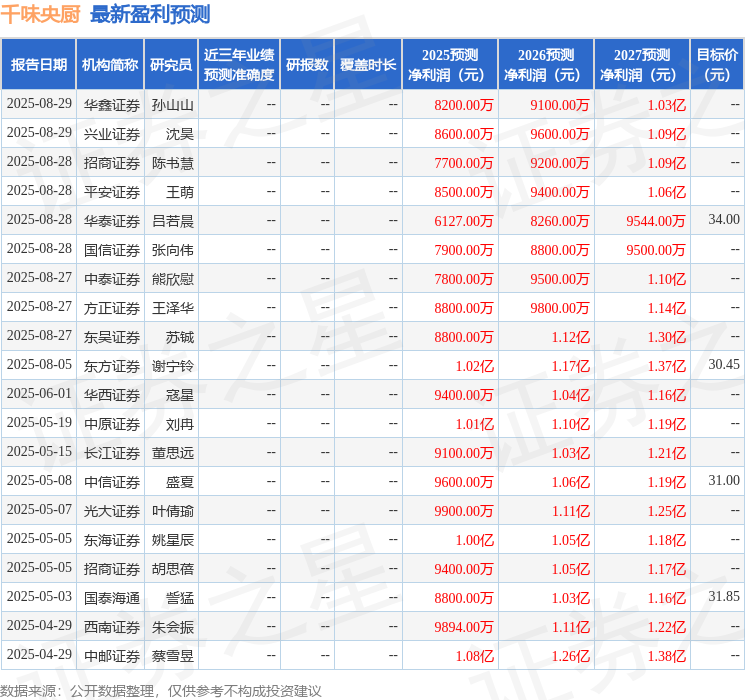Screen dimensions: 745x700
Task: Click the 最新盈利预测 title text
Action: [x=150, y=14]
